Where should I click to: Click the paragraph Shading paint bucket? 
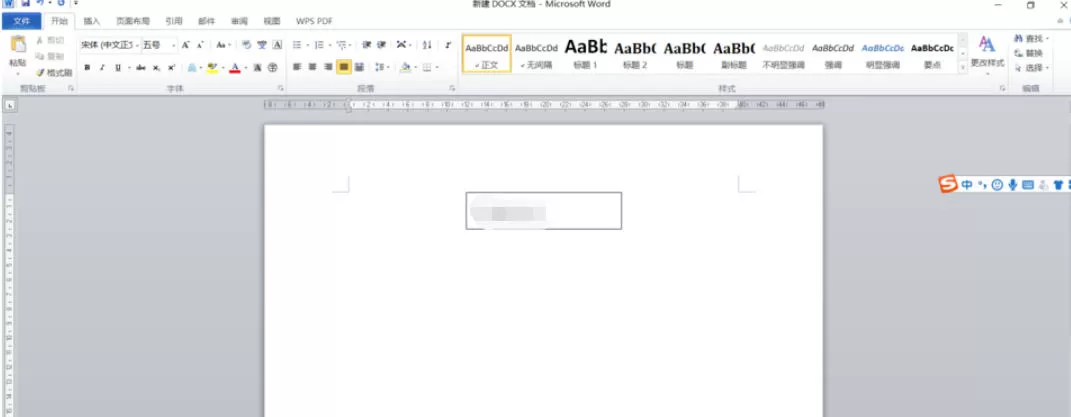coord(405,67)
